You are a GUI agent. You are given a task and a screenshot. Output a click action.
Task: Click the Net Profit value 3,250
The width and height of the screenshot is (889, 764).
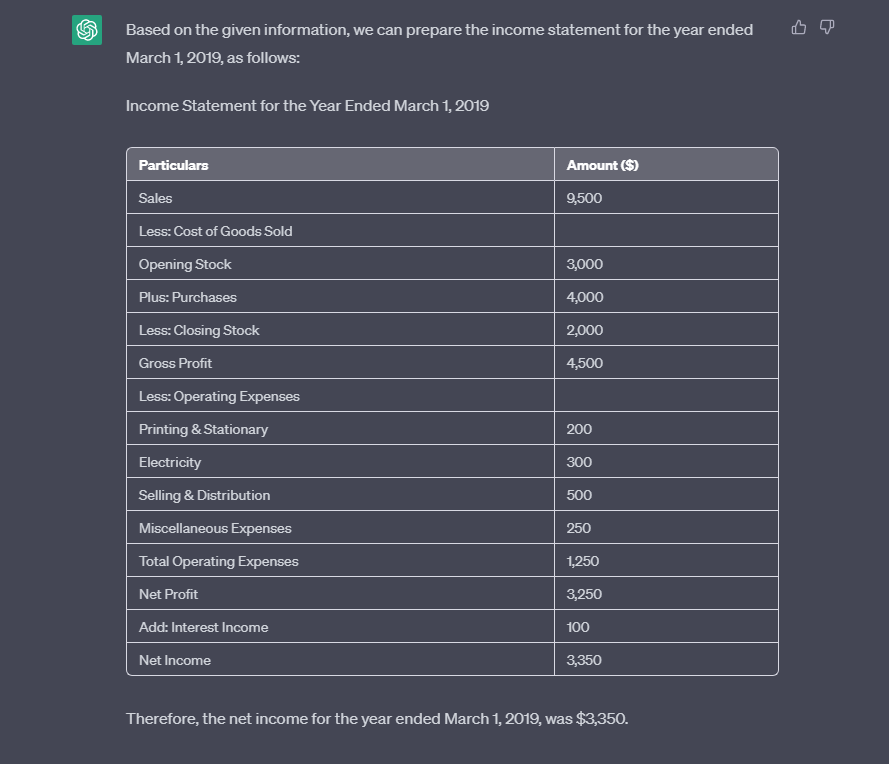[583, 594]
